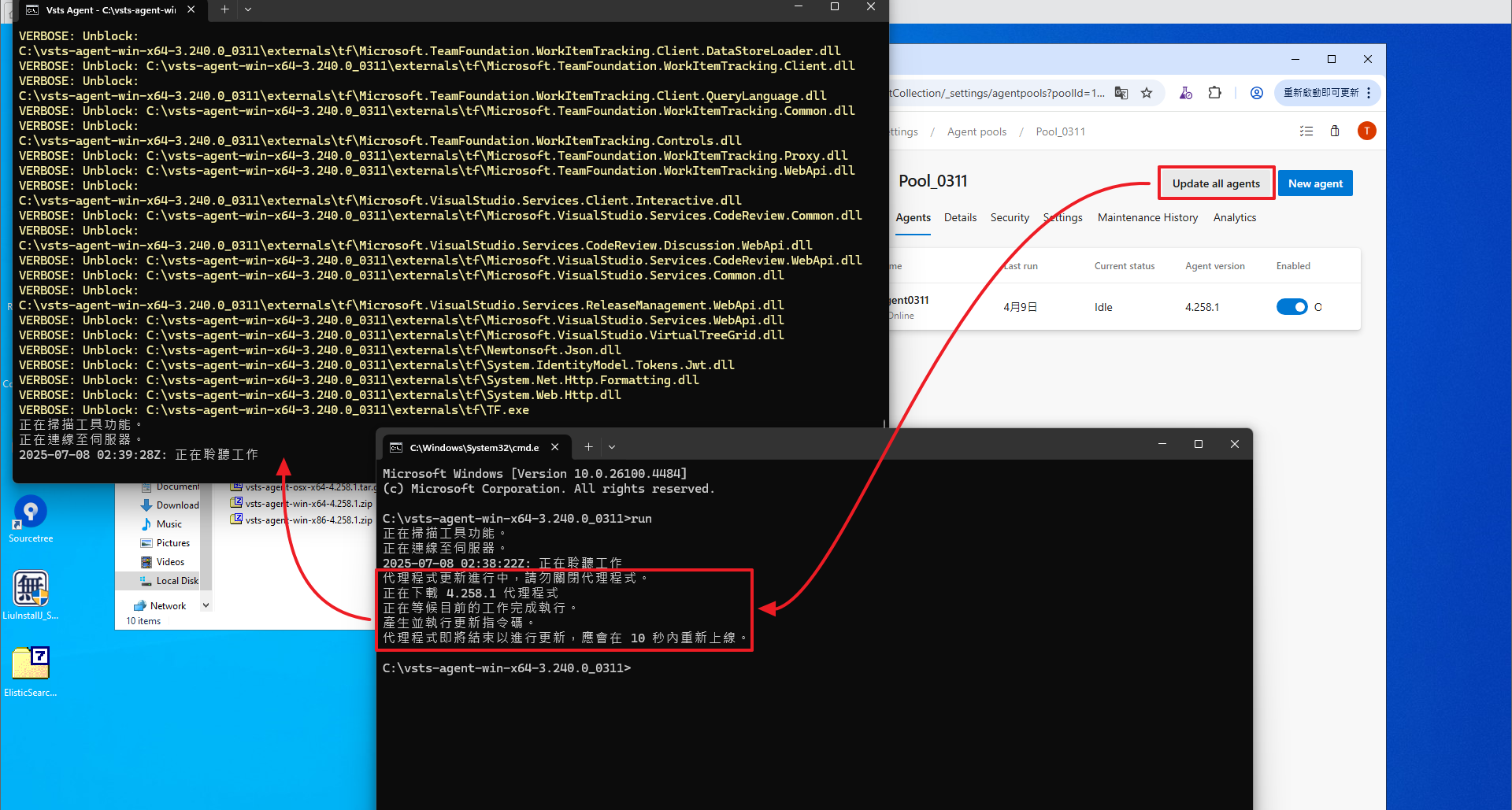Open Sourcetree desktop shortcut

pos(31,519)
